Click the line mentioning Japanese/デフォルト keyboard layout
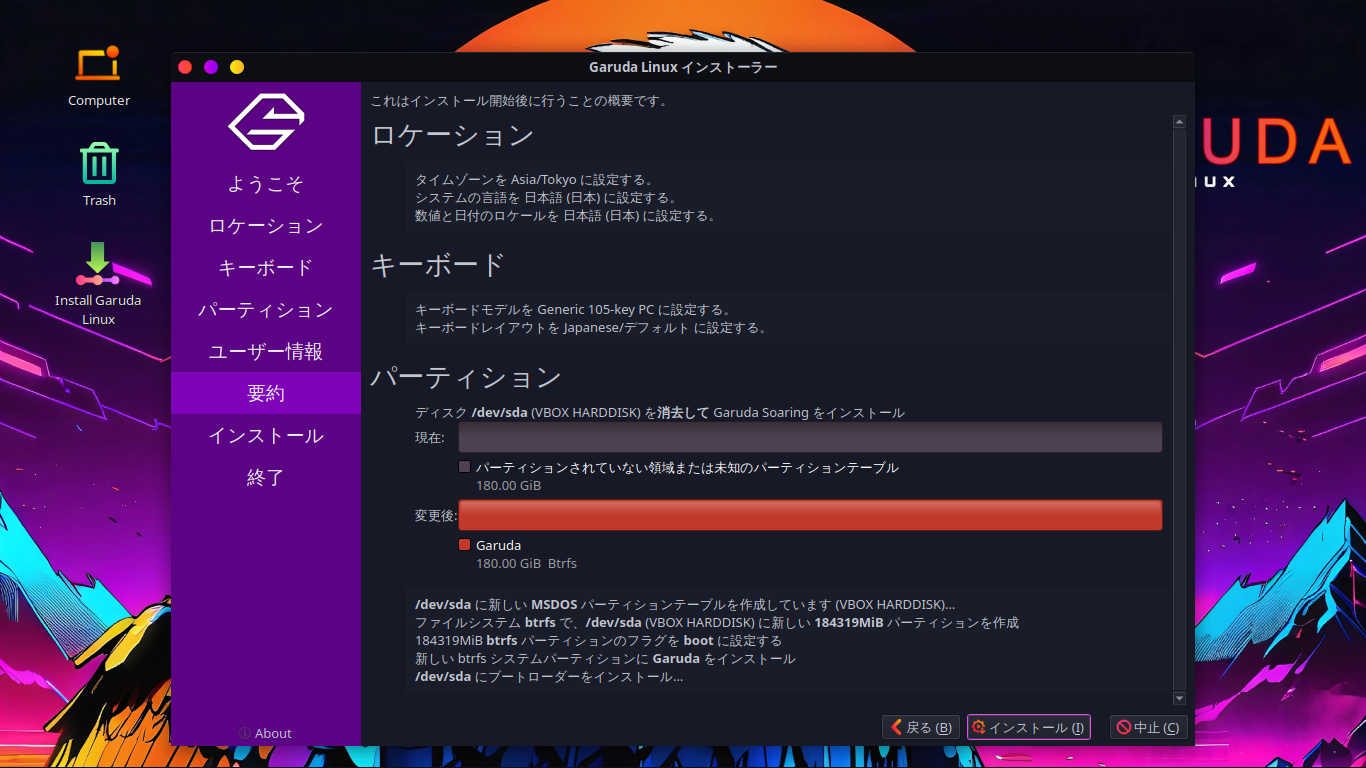1366x768 pixels. pos(591,328)
